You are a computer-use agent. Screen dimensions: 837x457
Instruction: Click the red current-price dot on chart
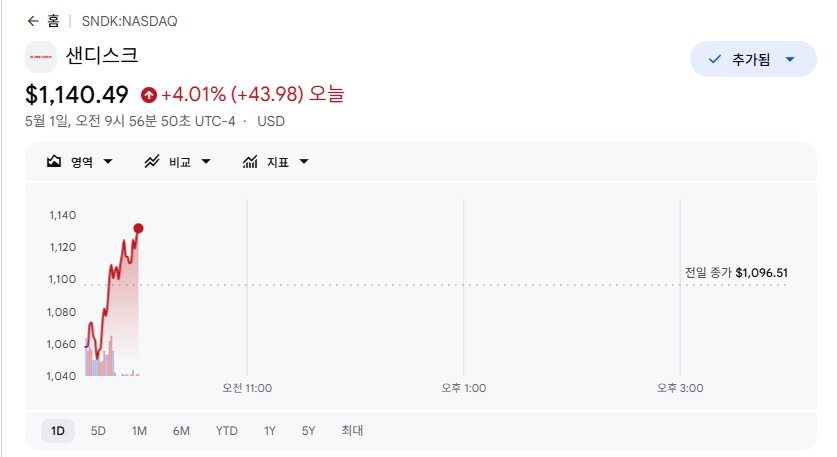138,228
